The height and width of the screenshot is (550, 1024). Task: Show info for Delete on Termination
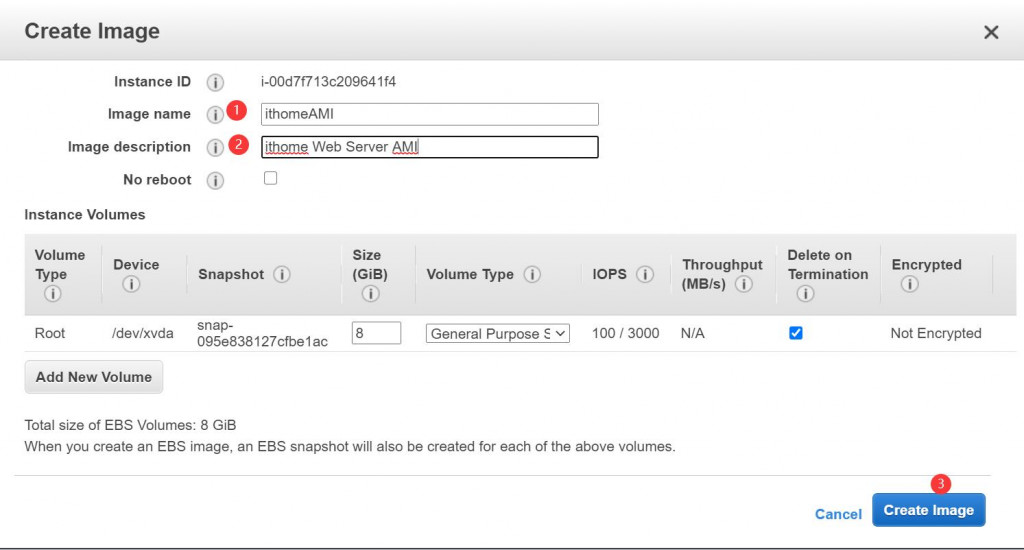[x=805, y=294]
